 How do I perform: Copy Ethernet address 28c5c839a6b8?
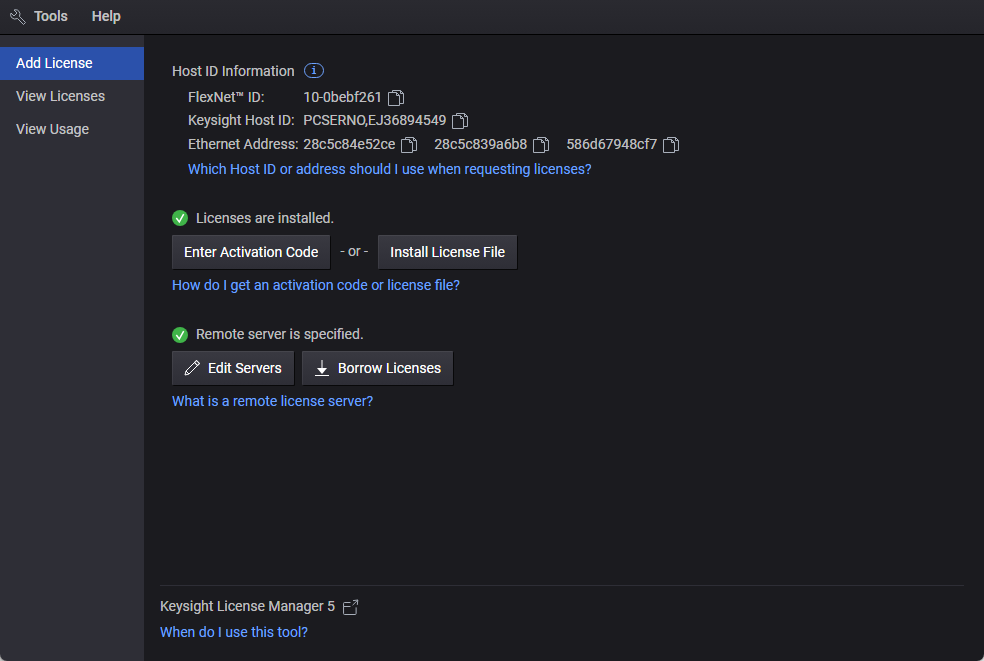click(541, 145)
